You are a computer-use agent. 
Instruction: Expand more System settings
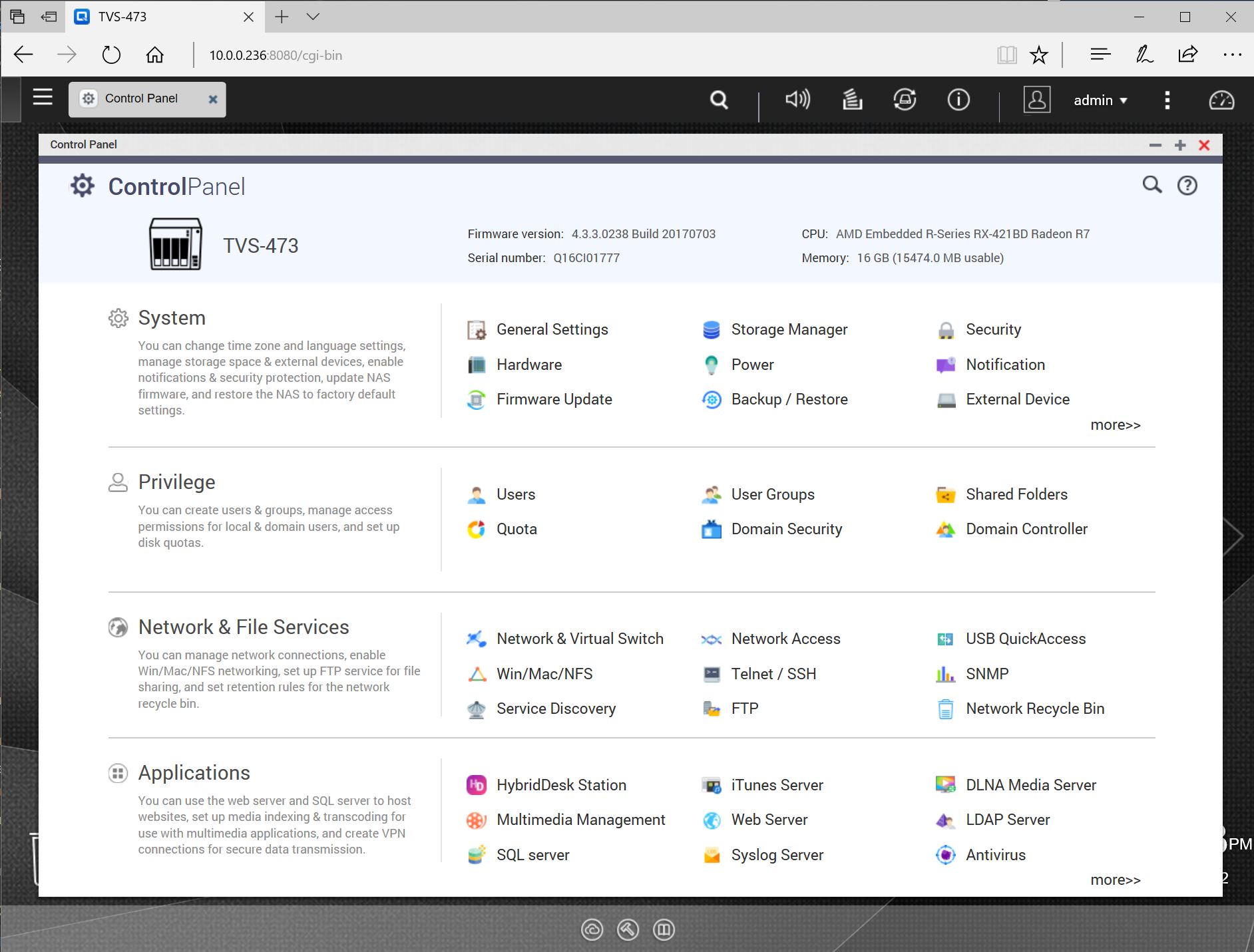[x=1115, y=425]
